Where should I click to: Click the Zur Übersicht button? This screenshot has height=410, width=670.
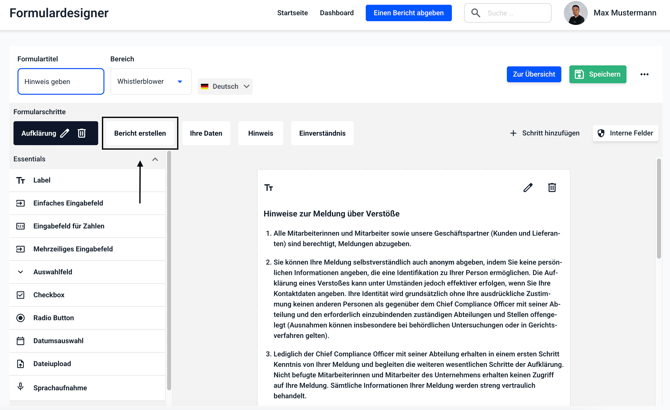coord(534,74)
